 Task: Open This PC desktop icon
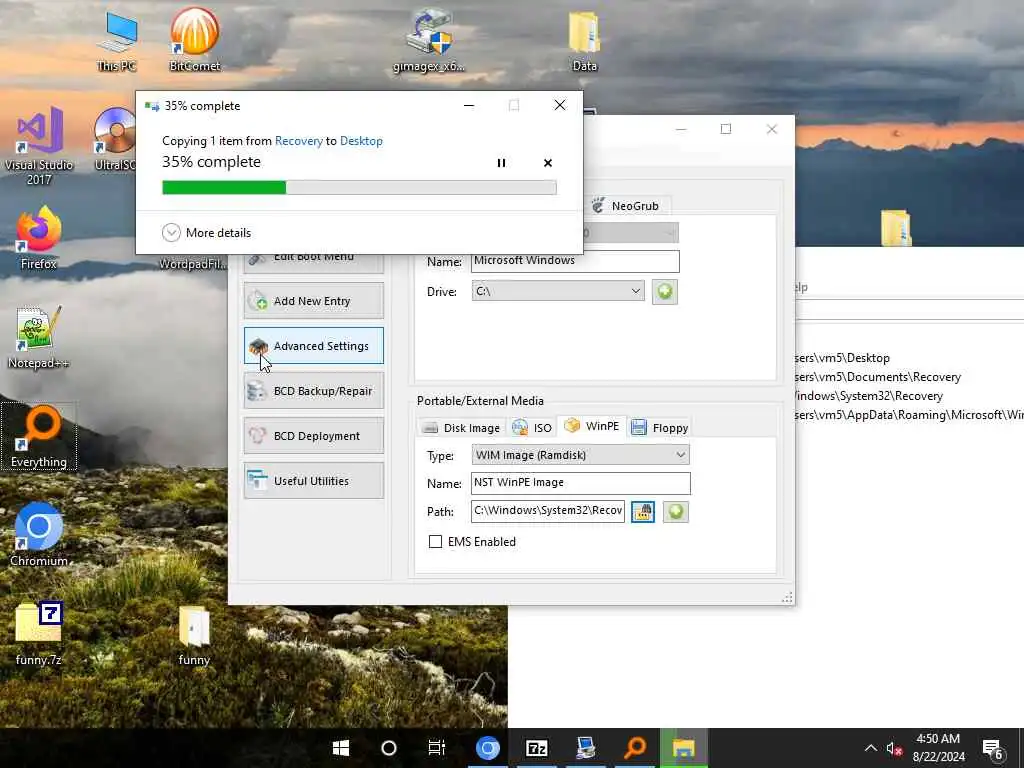pyautogui.click(x=117, y=40)
